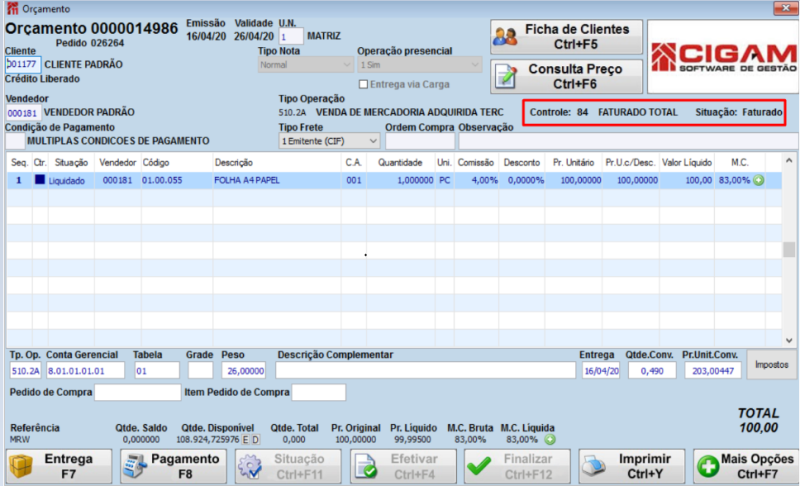The width and height of the screenshot is (800, 486).
Task: Click the Efetivar document icon
Action: coord(365,466)
